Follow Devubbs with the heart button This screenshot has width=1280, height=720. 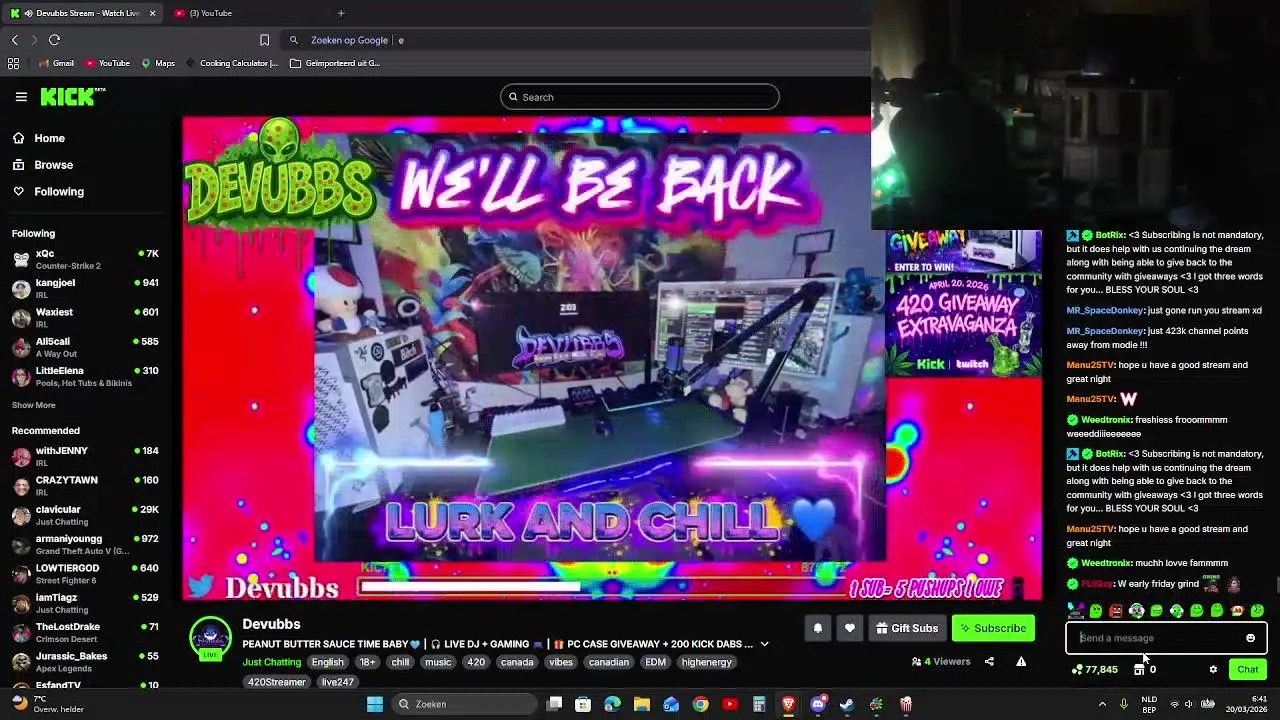[x=849, y=628]
